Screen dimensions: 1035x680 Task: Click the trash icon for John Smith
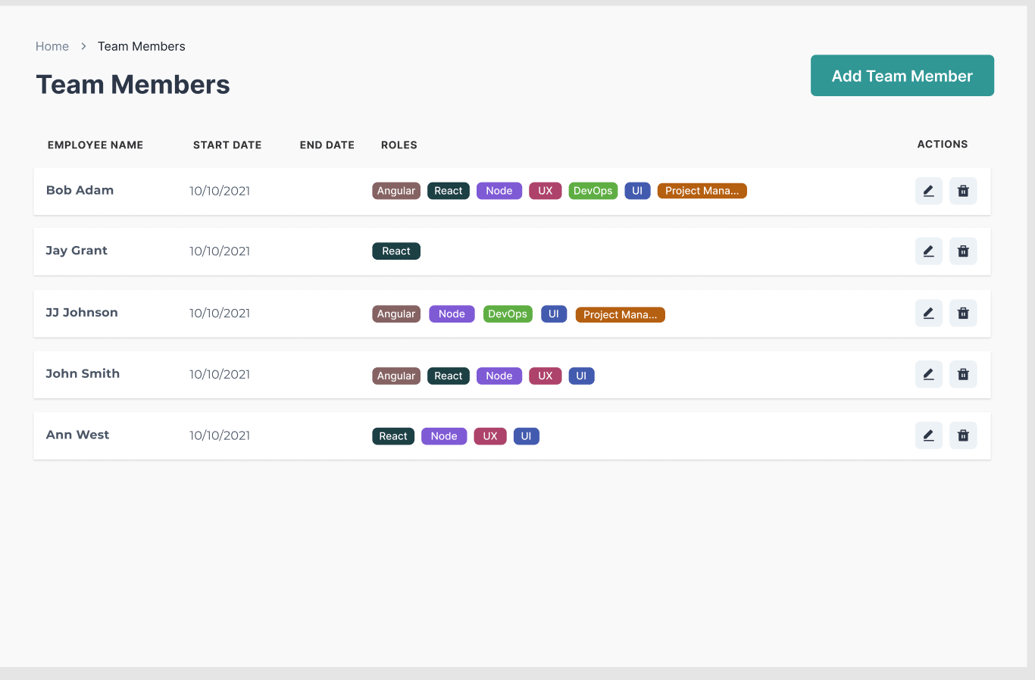click(x=963, y=374)
